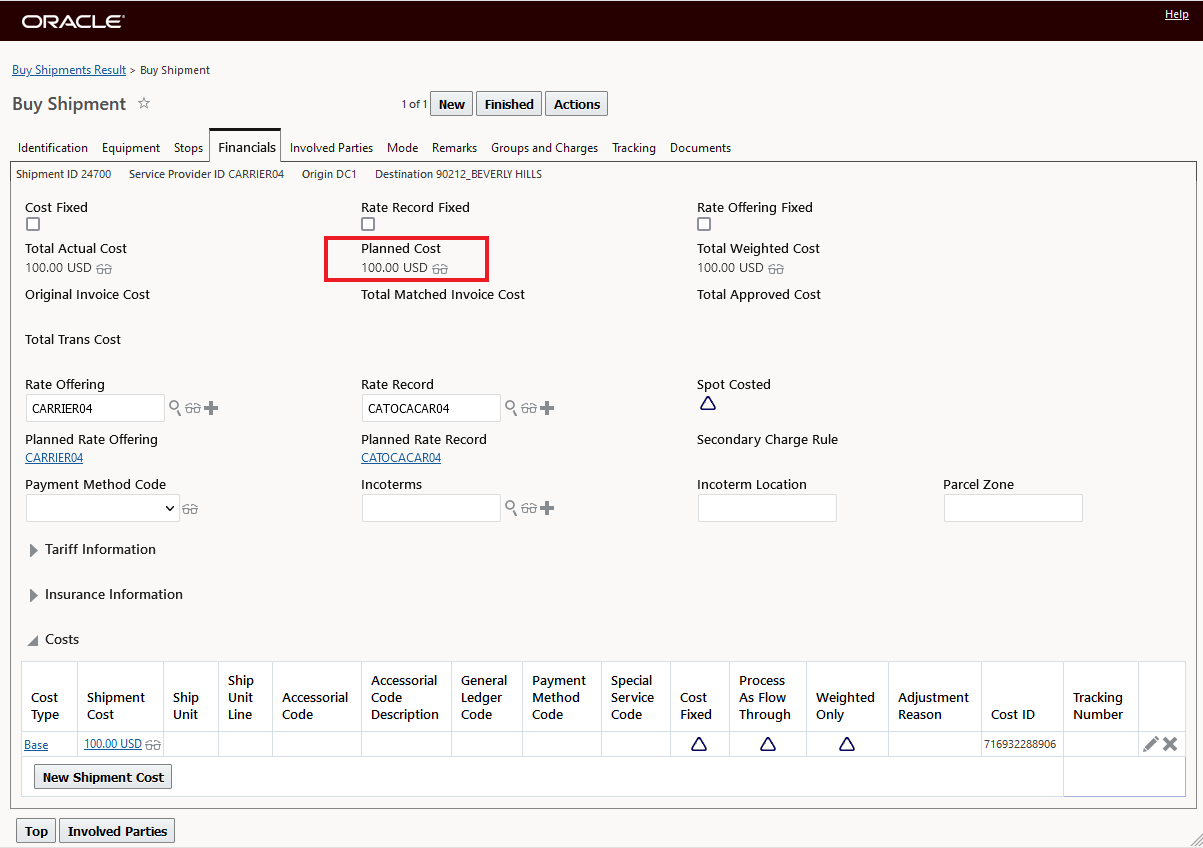Click Cost Fixed triangle in Base row

click(x=698, y=744)
